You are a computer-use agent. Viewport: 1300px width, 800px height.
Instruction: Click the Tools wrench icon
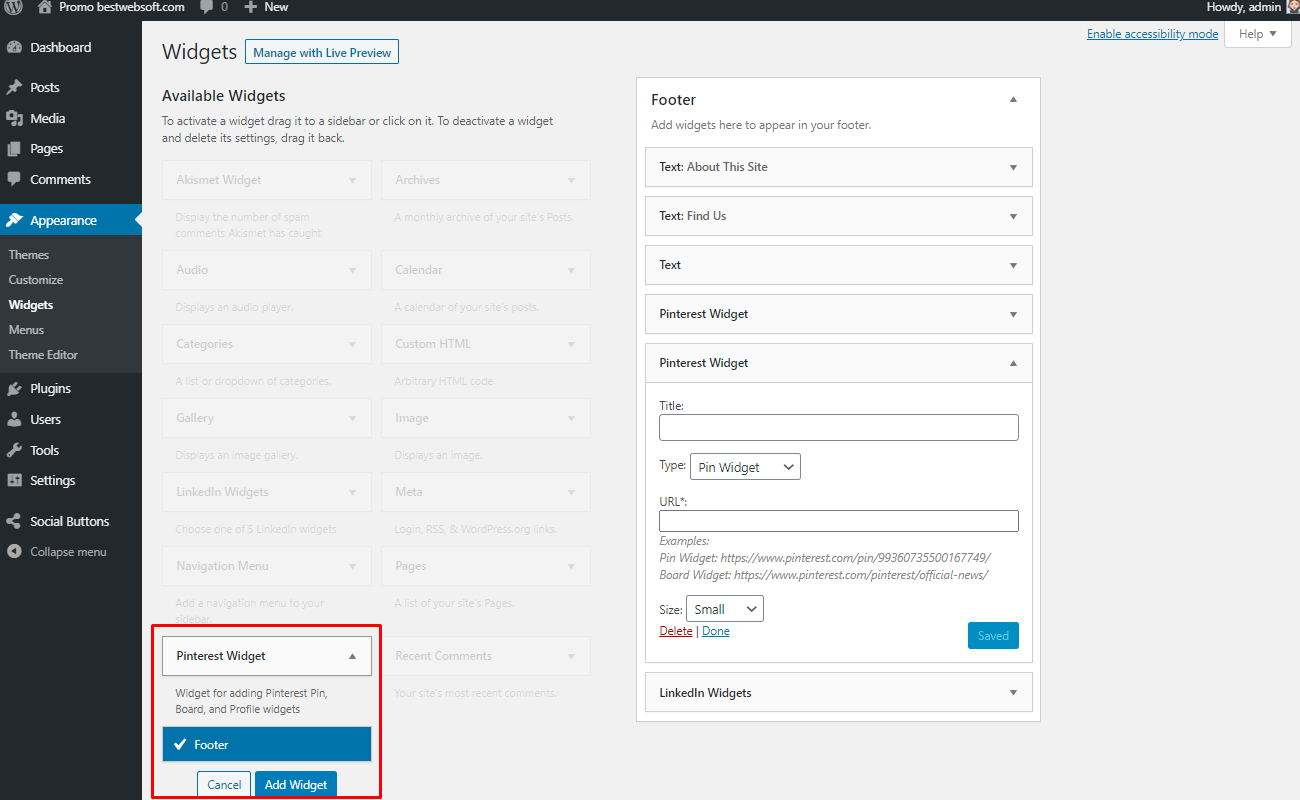pos(14,450)
